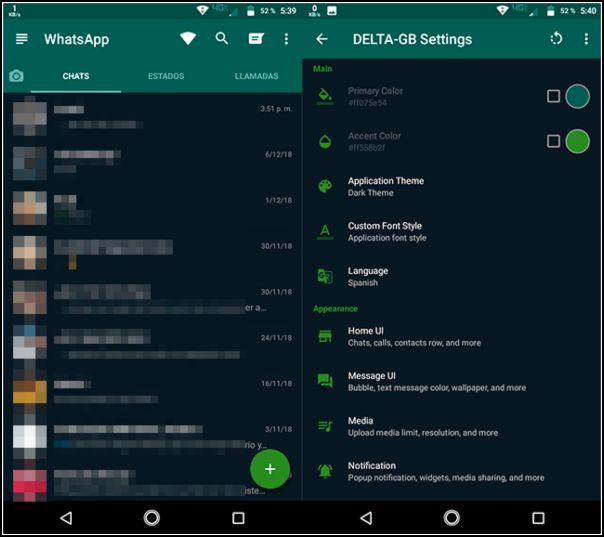
Task: Open the WhatsApp hamburger menu
Action: pos(22,39)
